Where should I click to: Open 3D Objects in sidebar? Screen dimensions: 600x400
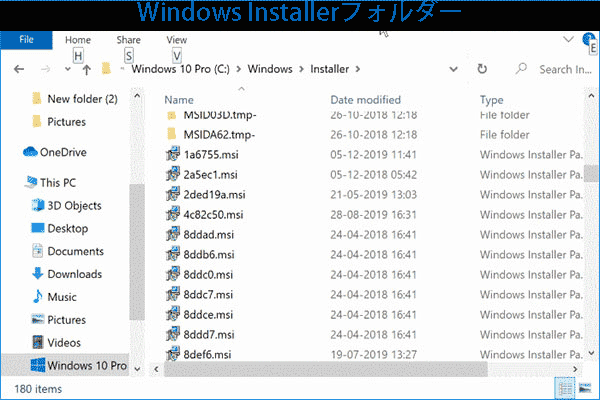tap(74, 206)
